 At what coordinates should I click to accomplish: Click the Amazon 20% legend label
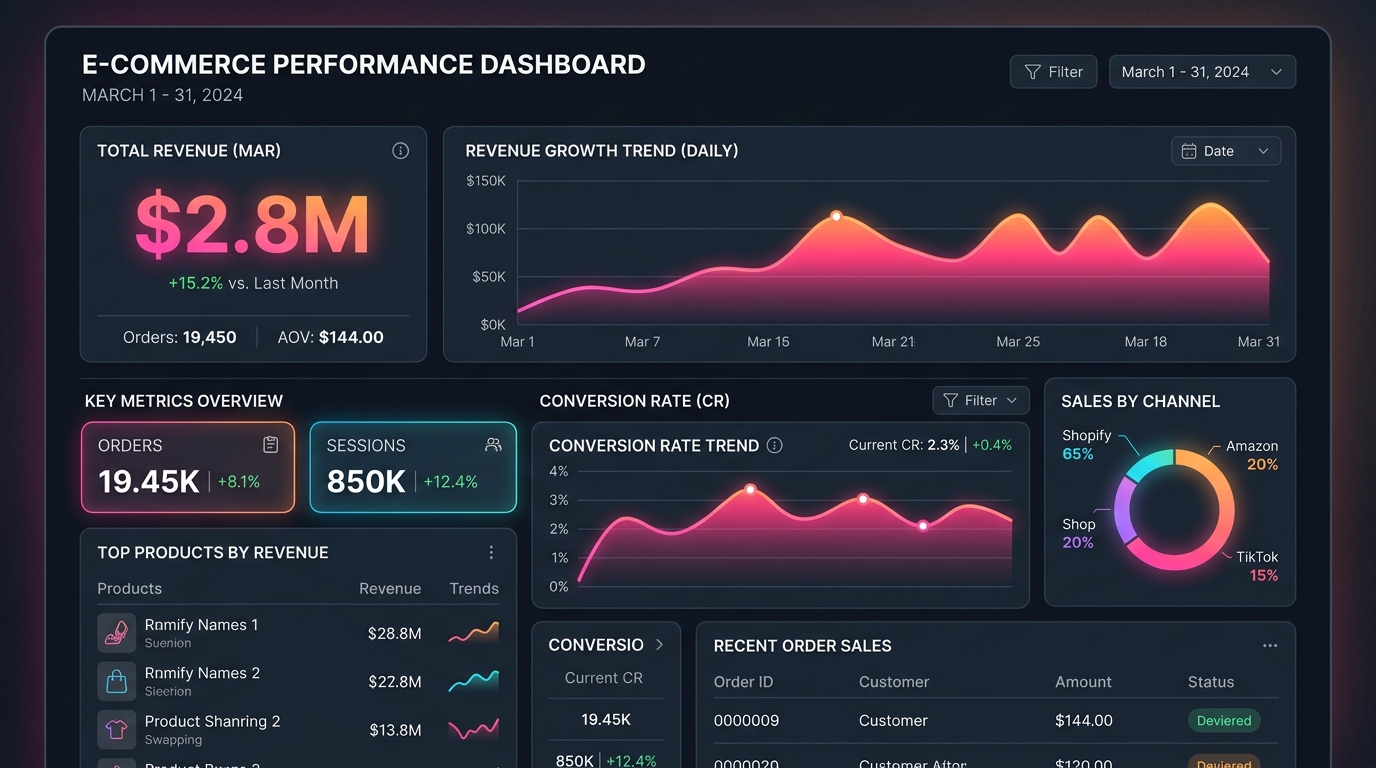tap(1252, 455)
